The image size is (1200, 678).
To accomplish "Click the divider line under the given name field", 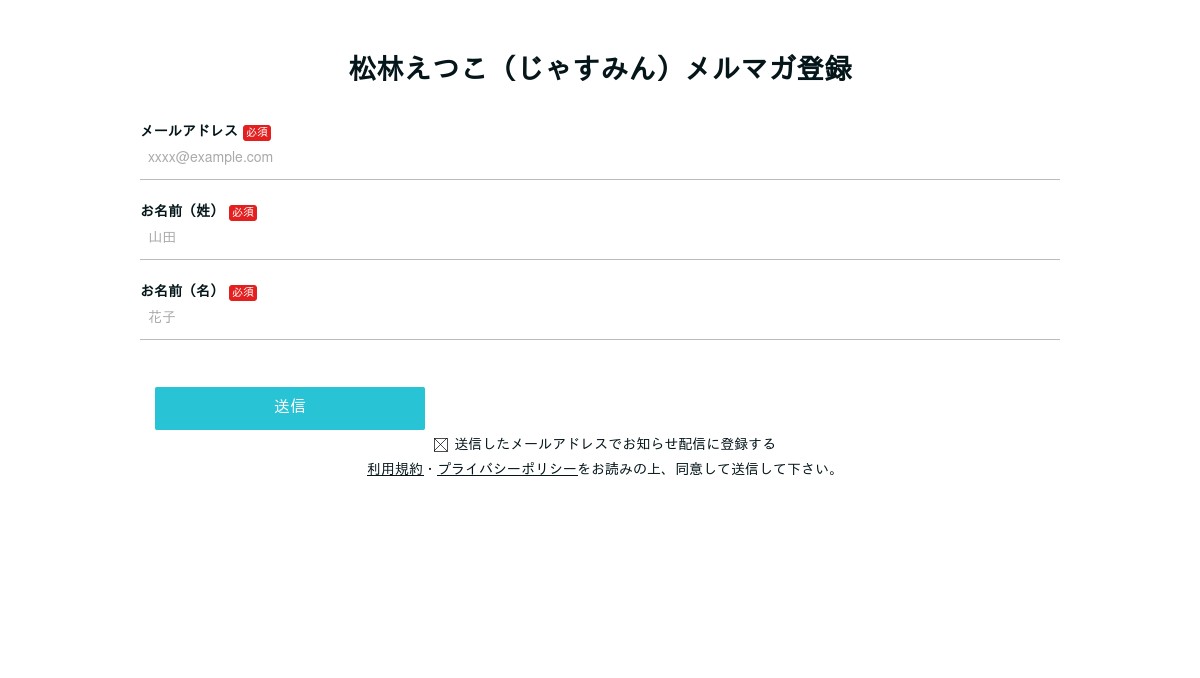I will [x=600, y=340].
